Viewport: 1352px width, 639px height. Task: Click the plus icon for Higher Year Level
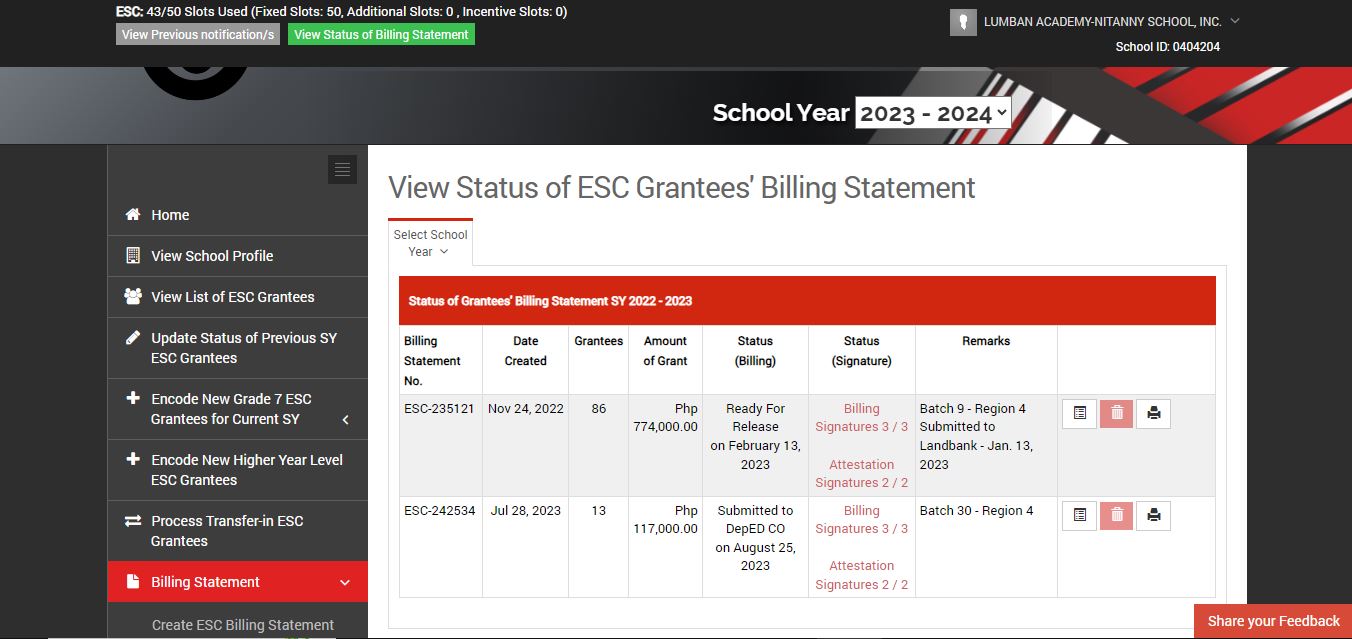pyautogui.click(x=132, y=459)
